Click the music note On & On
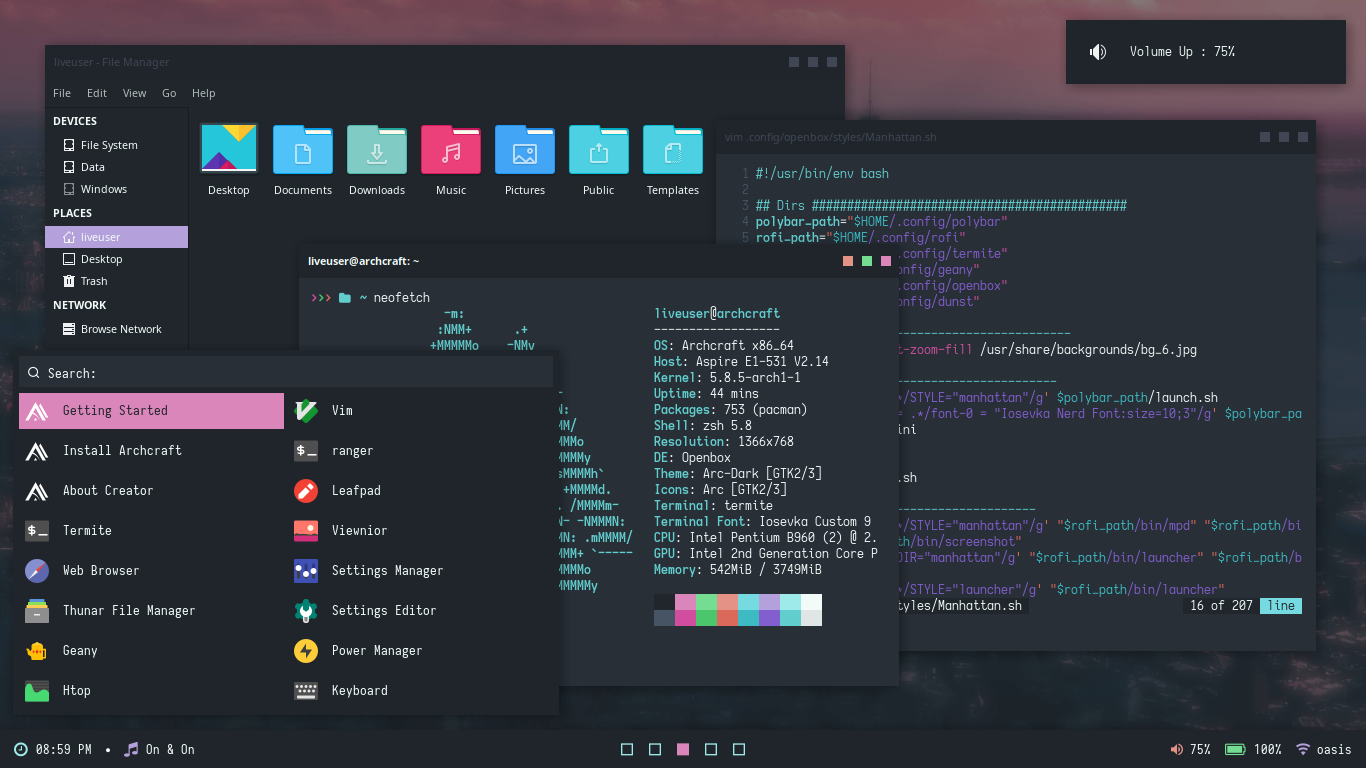Screen dimensions: 1366x768 (x=159, y=749)
